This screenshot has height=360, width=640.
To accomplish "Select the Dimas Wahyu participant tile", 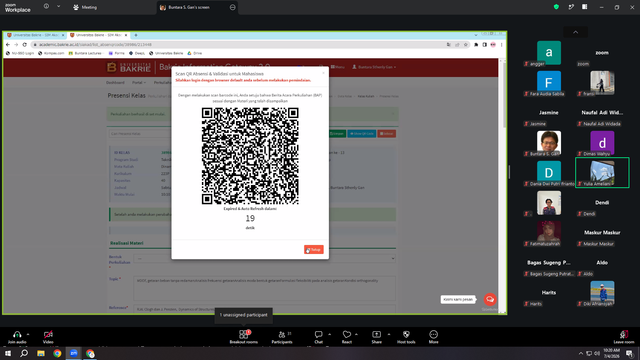I will click(602, 143).
